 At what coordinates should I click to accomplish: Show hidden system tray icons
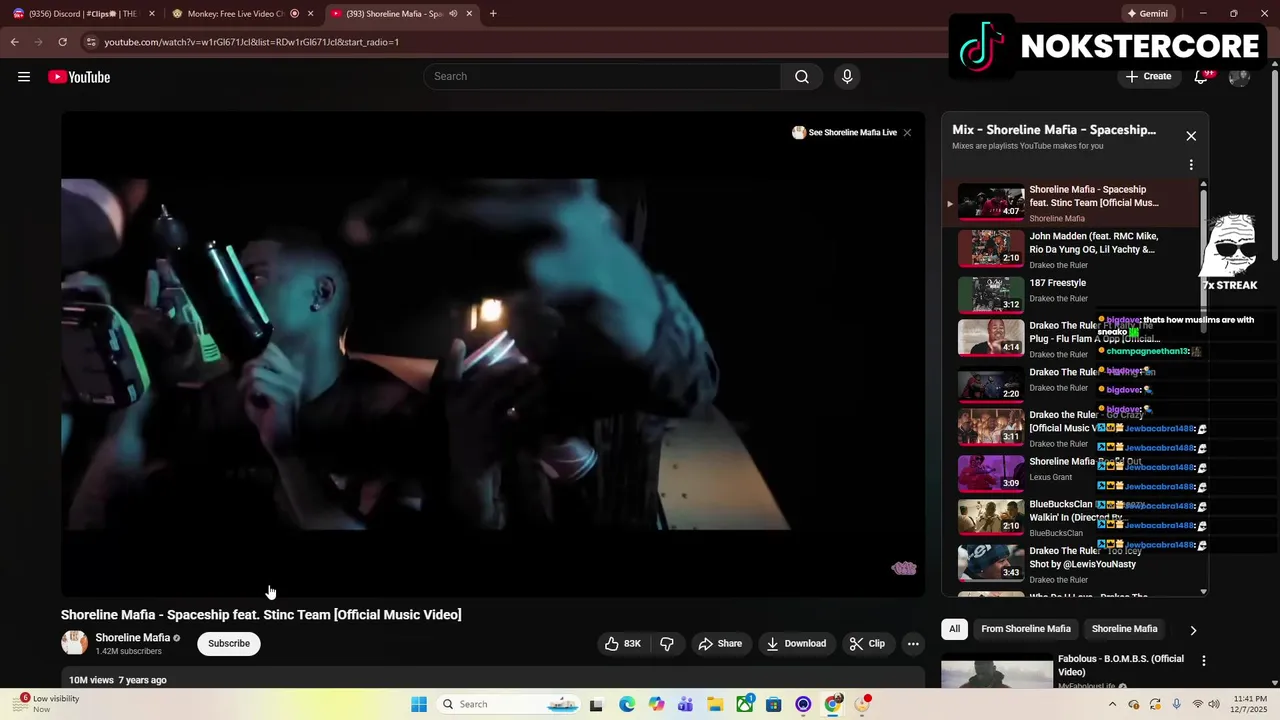(x=1112, y=704)
